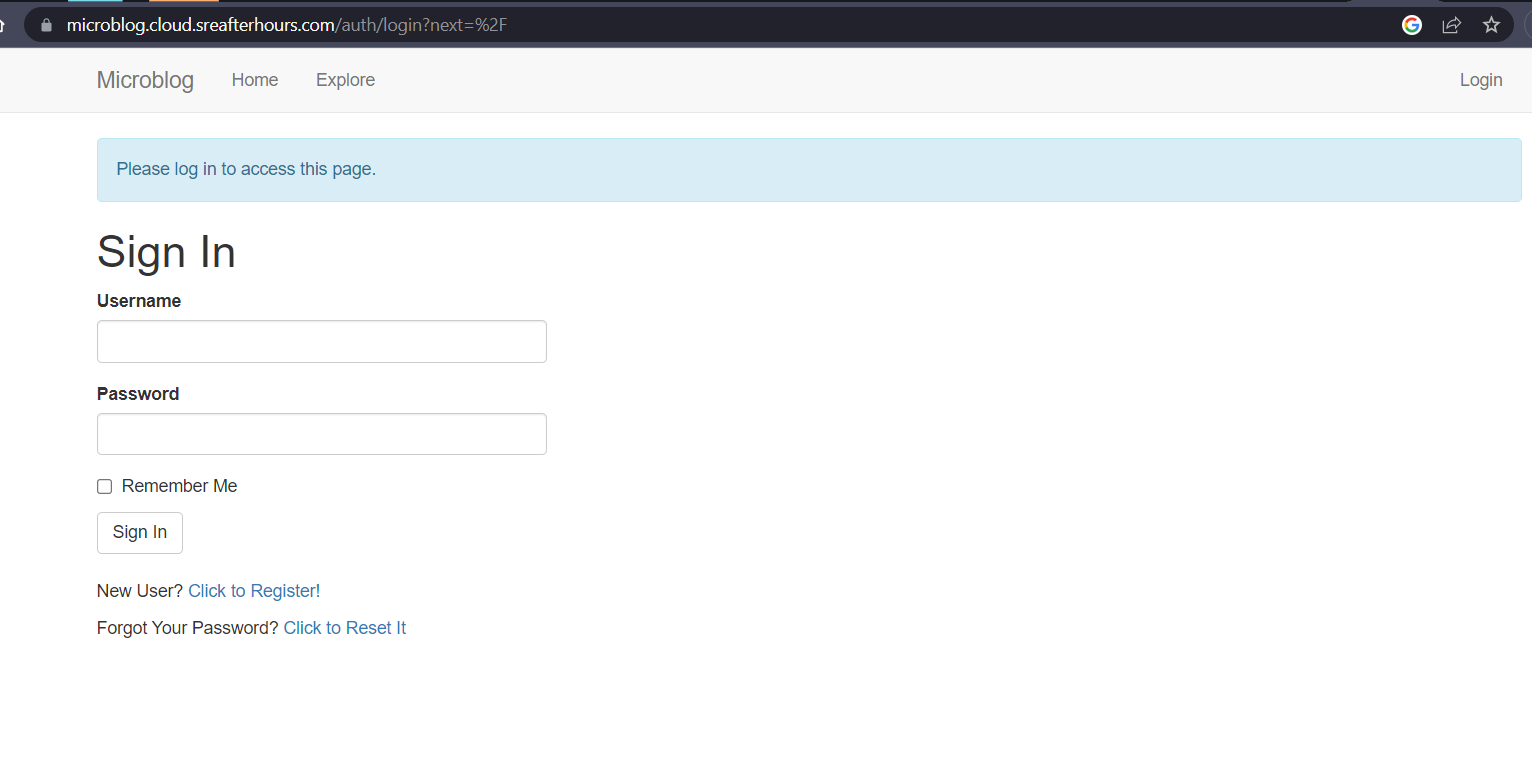The image size is (1532, 757).
Task: Bookmark this page with the star icon
Action: pyautogui.click(x=1491, y=25)
